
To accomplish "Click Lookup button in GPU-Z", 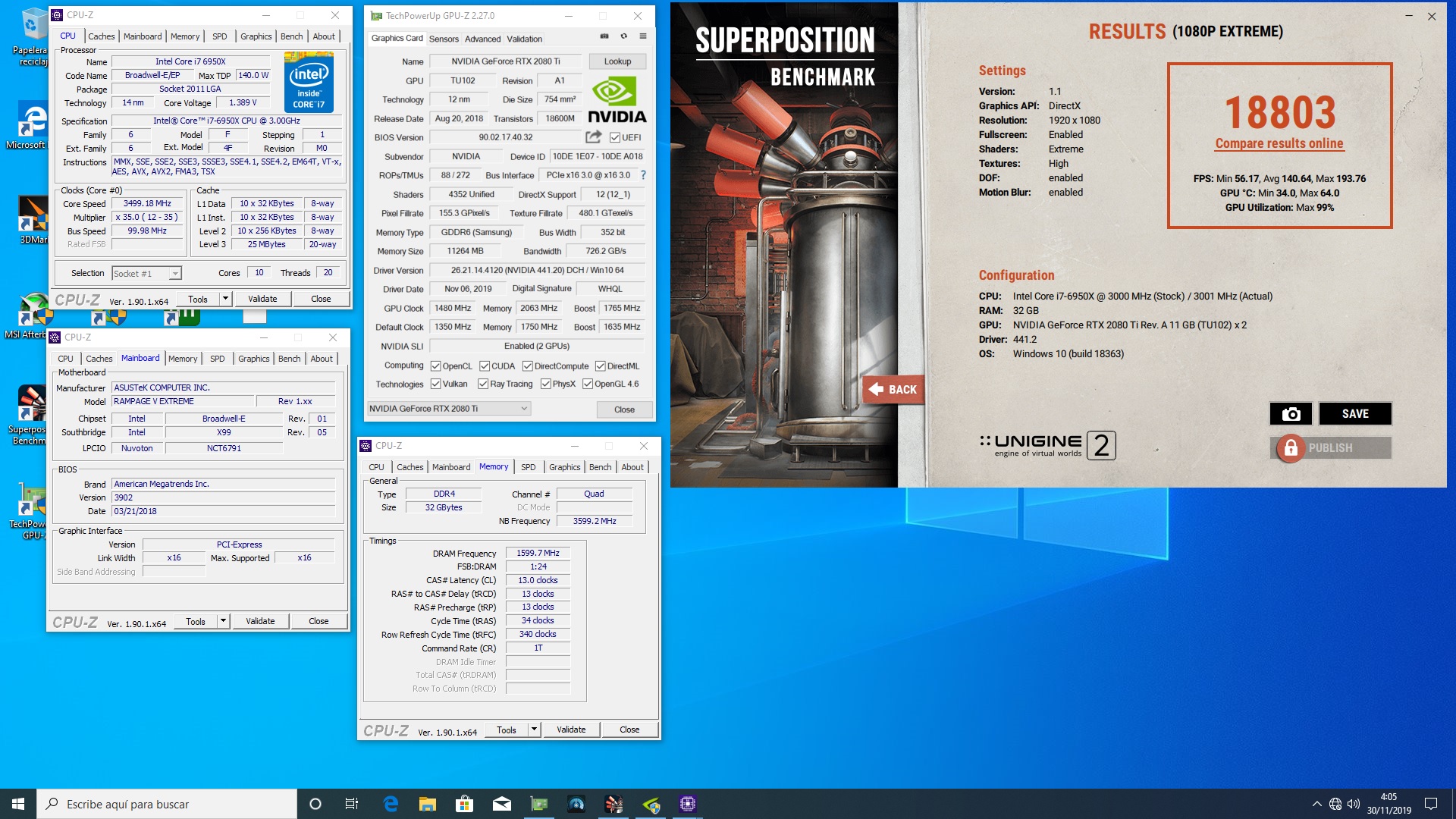I will tap(617, 61).
